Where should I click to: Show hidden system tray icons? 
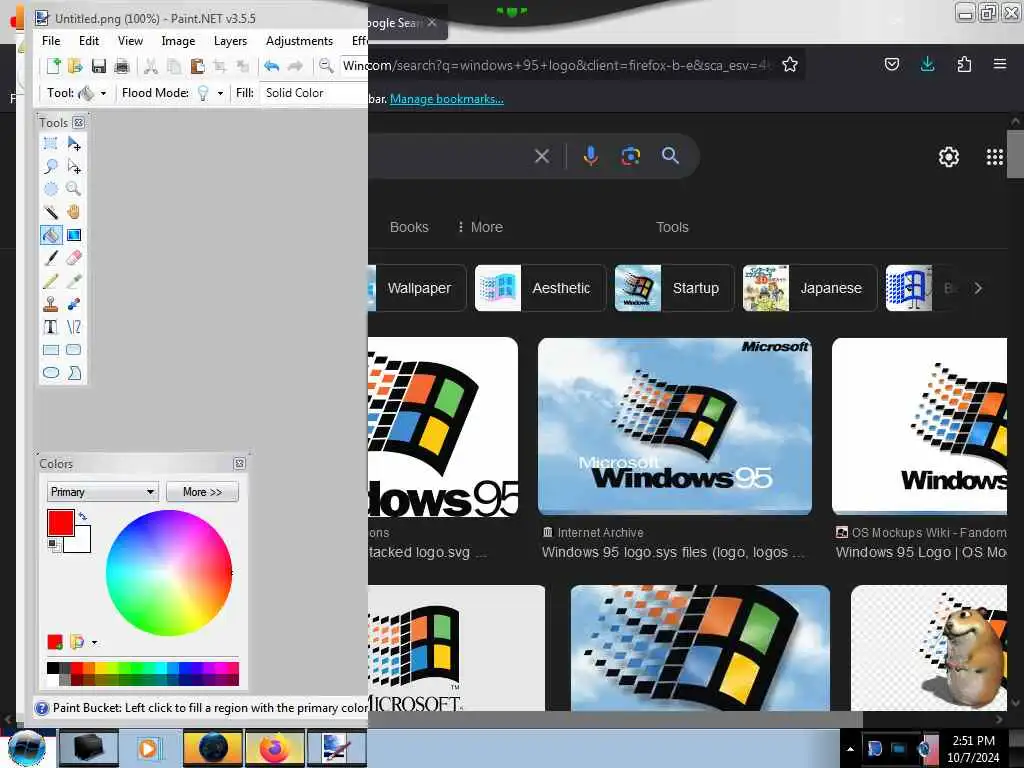click(x=850, y=749)
